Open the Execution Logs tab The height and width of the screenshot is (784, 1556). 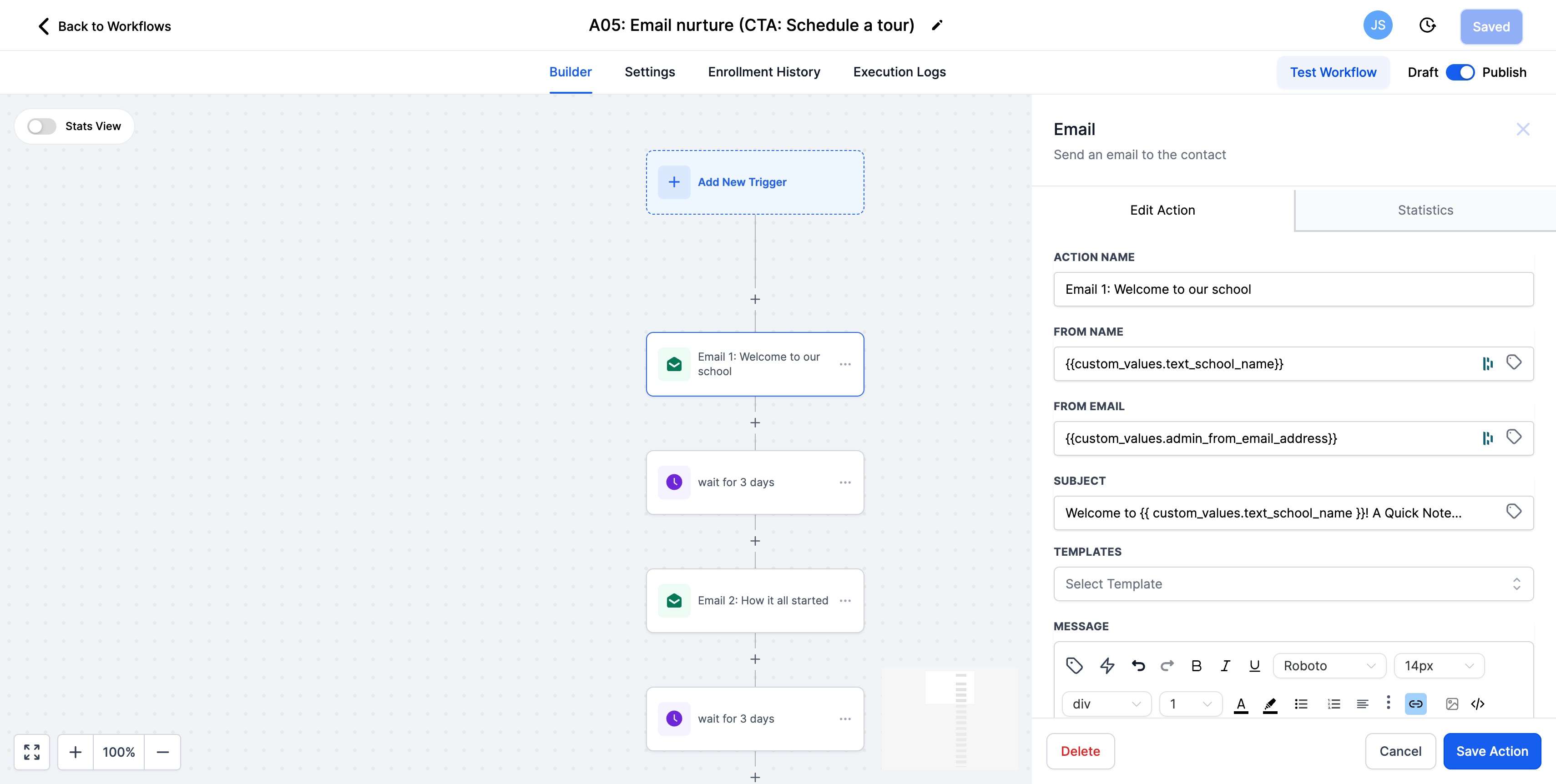(x=899, y=72)
